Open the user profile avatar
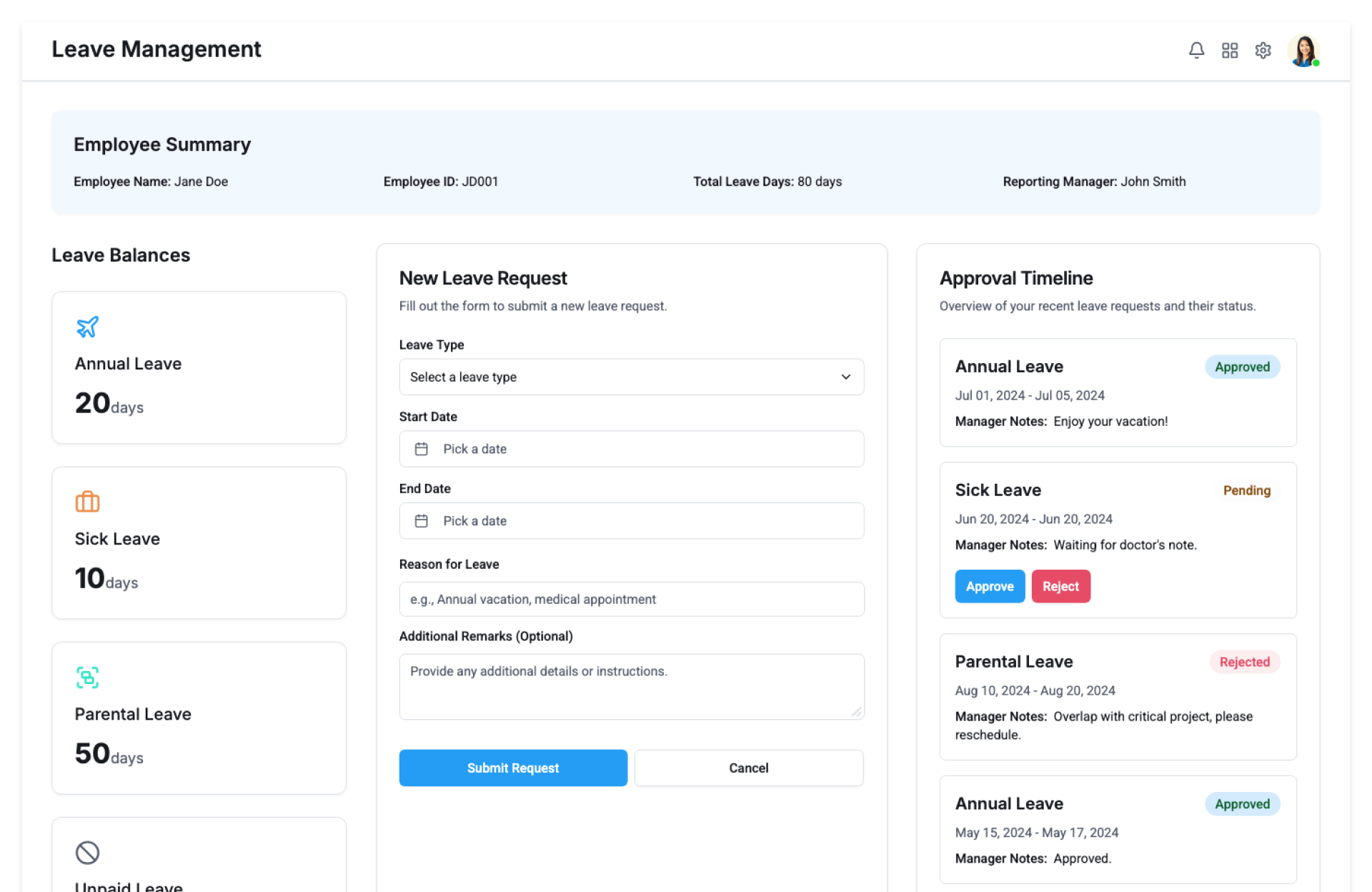The width and height of the screenshot is (1372, 892). point(1303,51)
